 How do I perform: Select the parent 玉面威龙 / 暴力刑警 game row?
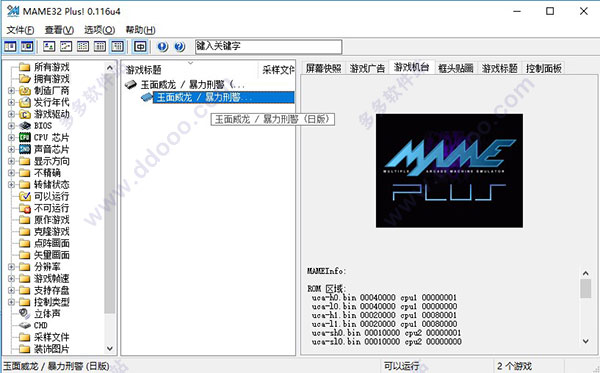pos(192,85)
